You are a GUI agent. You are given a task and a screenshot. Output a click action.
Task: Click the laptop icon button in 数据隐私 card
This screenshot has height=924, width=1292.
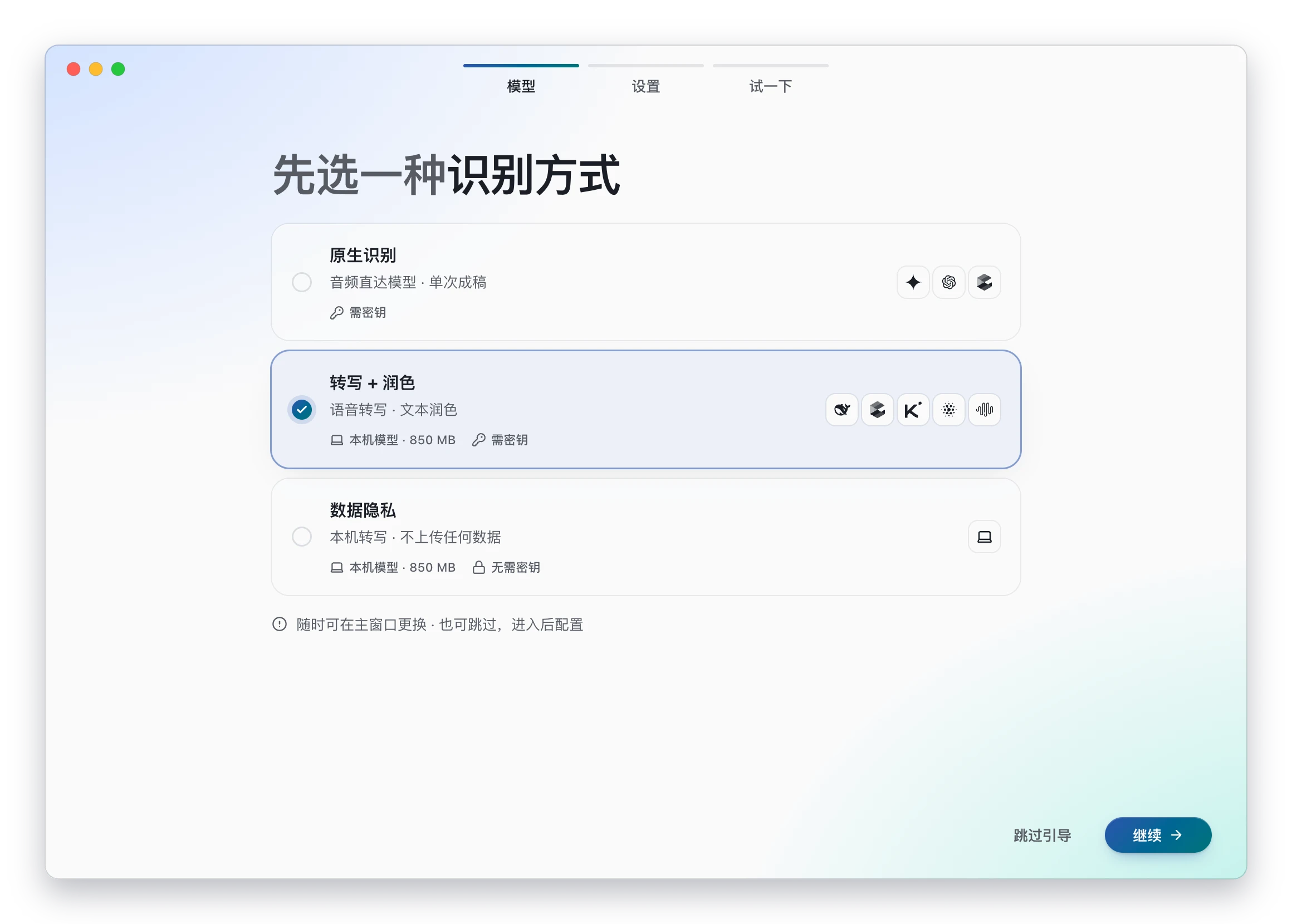(984, 537)
